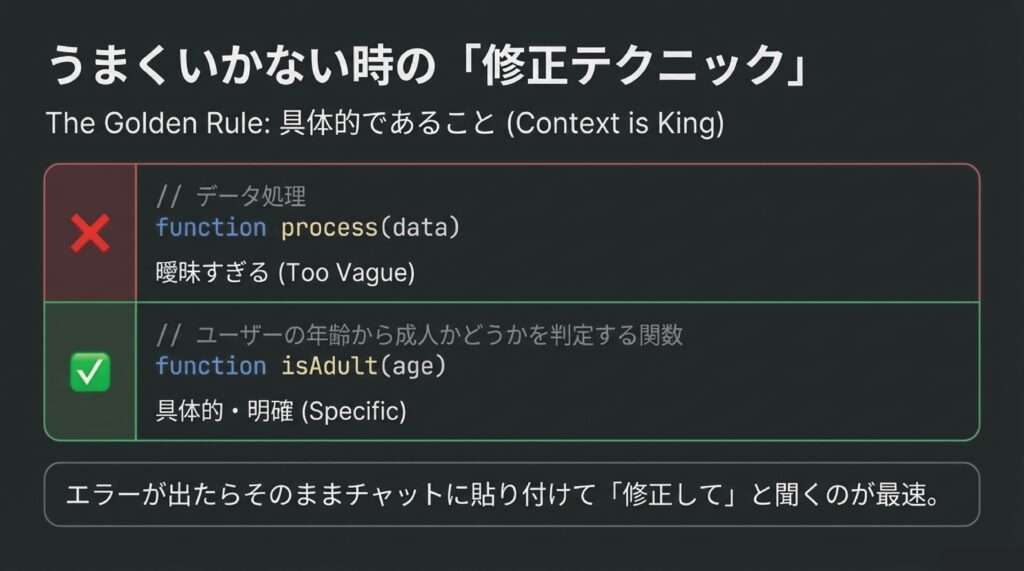Click the "(data)" parameter

(x=419, y=228)
